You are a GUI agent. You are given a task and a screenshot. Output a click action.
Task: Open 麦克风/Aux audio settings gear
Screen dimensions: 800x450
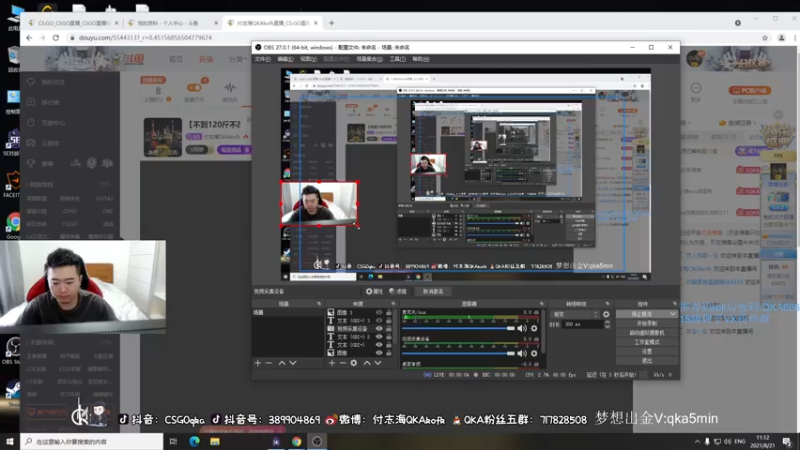pyautogui.click(x=534, y=329)
